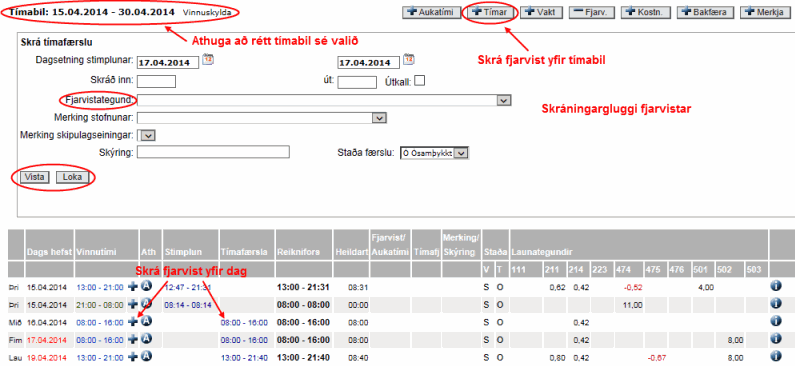Click plus icon on 17.04.2014 row
This screenshot has height=366, width=795.
click(133, 339)
